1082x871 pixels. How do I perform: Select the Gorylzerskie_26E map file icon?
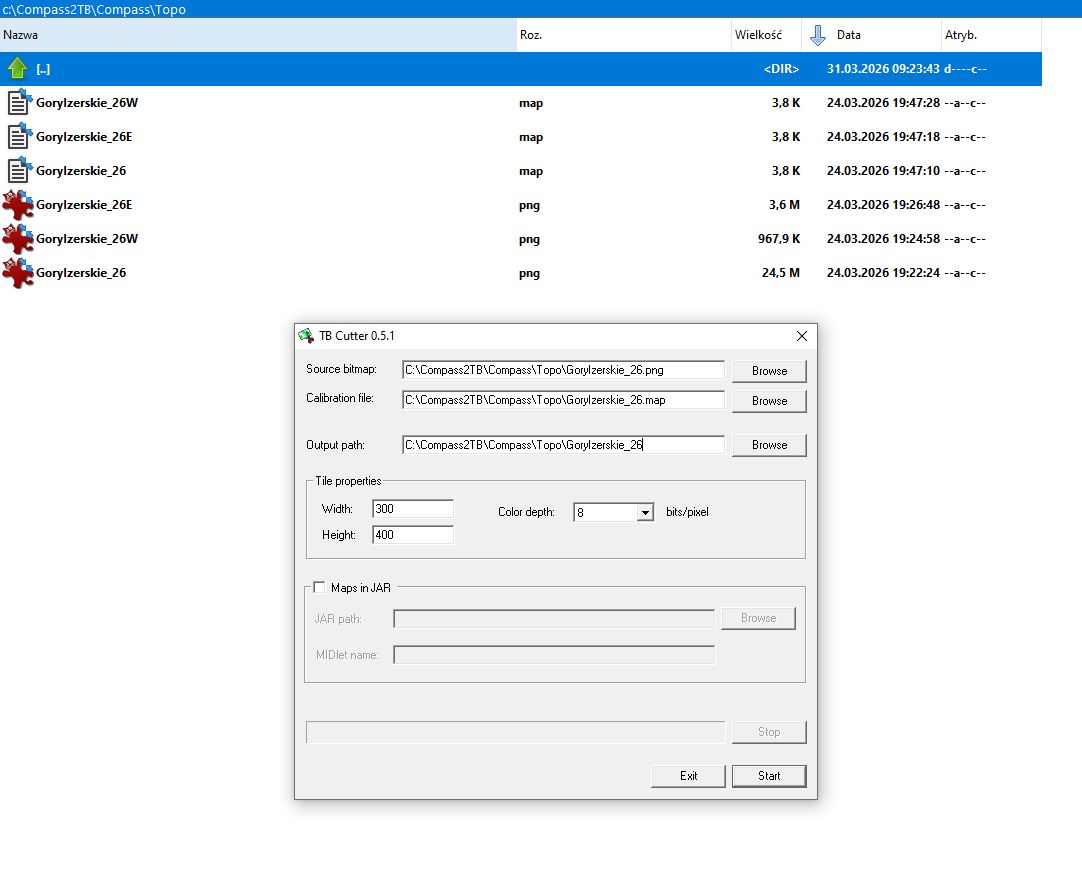(18, 137)
